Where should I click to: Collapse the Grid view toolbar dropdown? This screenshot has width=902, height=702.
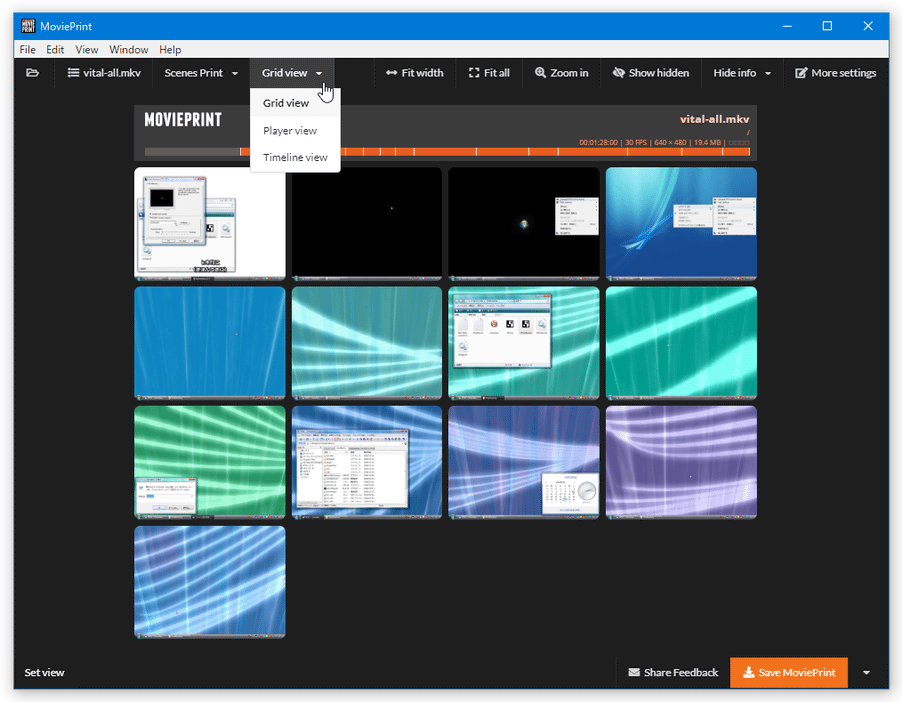point(292,73)
